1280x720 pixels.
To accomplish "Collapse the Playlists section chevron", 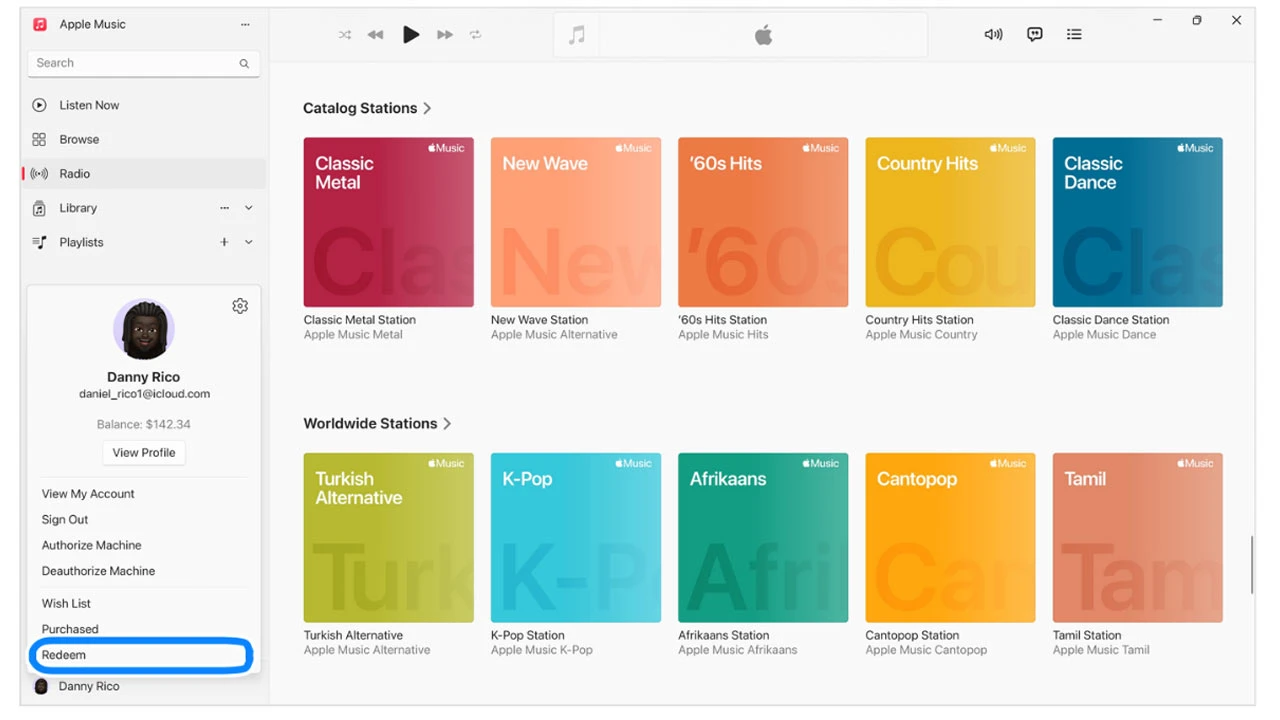I will pyautogui.click(x=249, y=242).
